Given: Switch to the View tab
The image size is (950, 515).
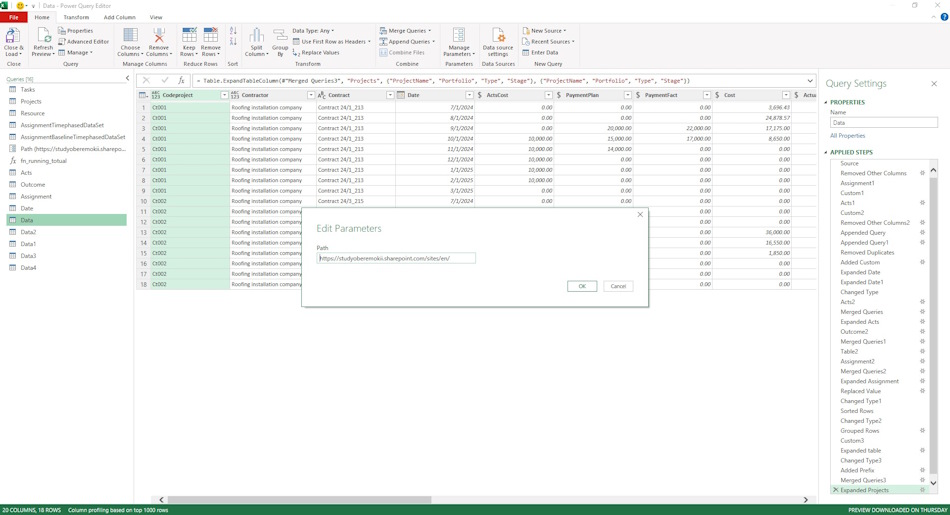Looking at the screenshot, I should (x=156, y=18).
